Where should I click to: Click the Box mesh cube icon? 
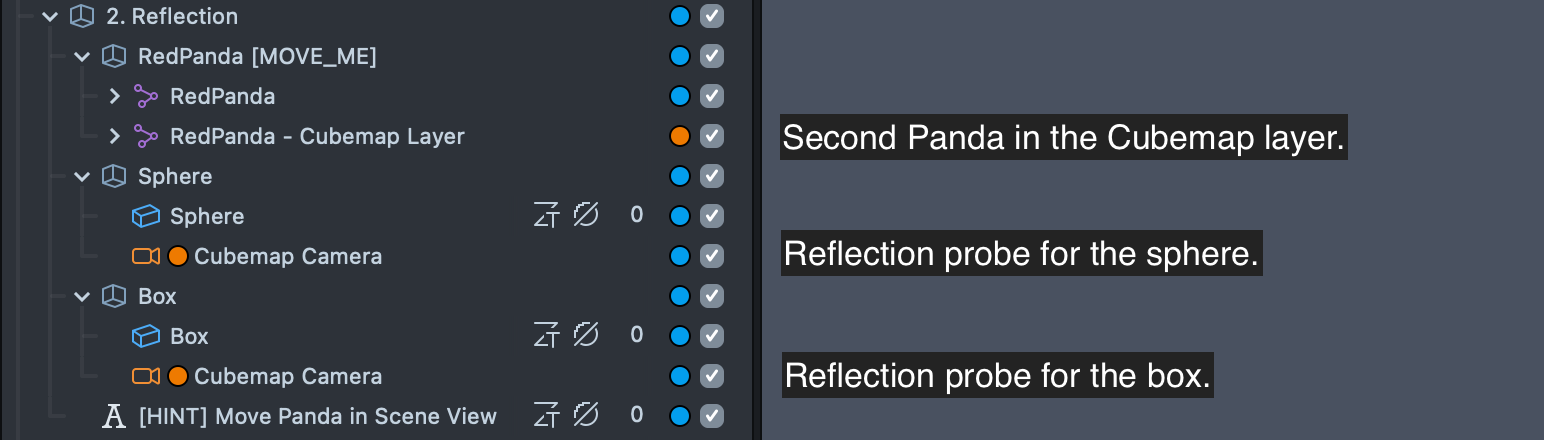(x=146, y=336)
